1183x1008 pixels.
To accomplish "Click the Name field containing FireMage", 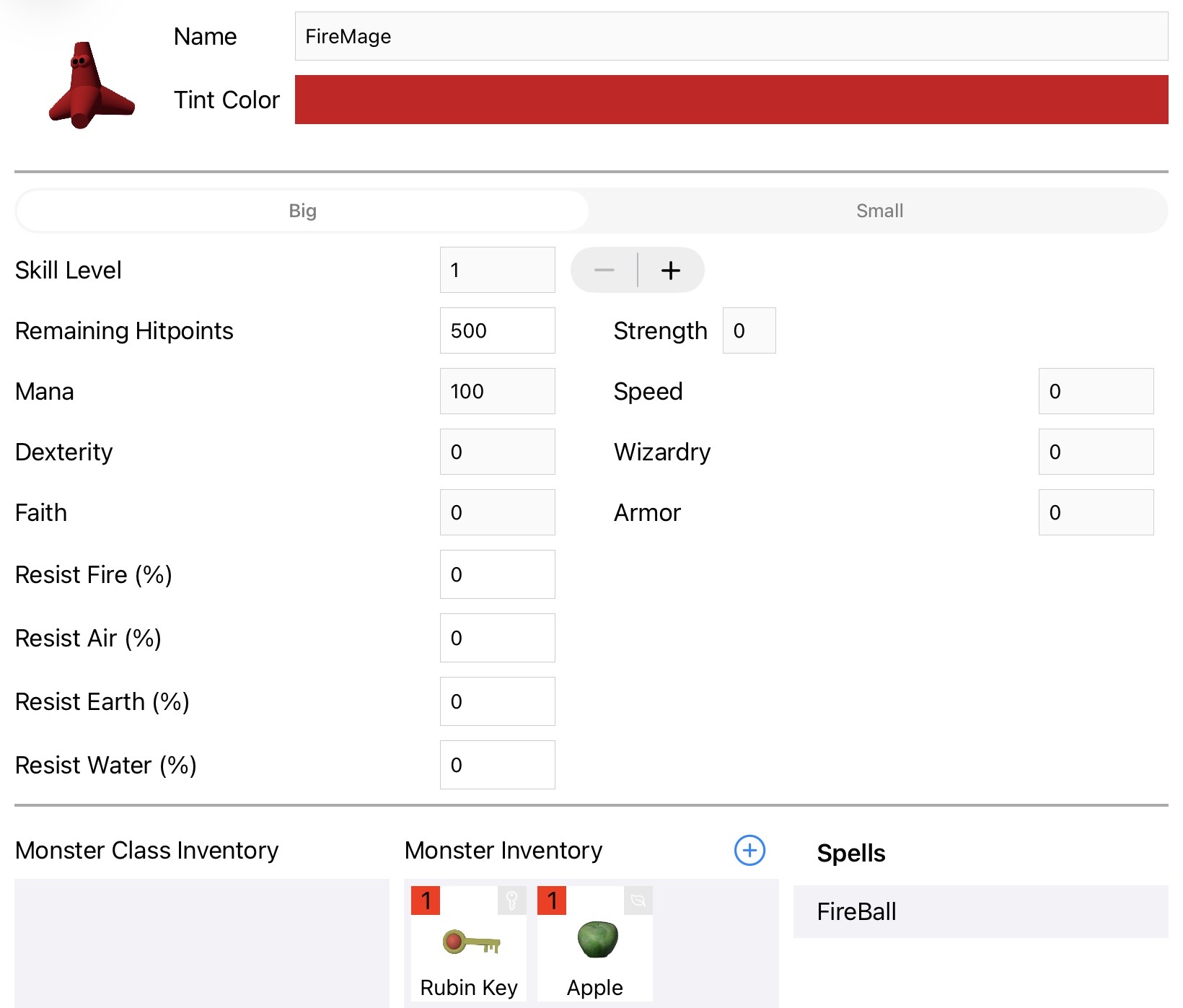I will point(731,37).
